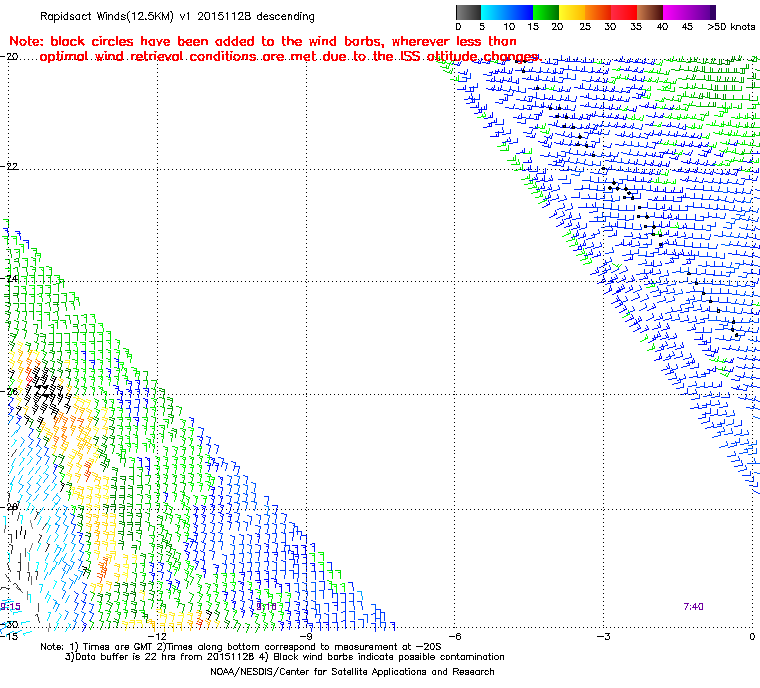Click the purple '9:18' swath time label
The image size is (760, 688).
pos(266,607)
